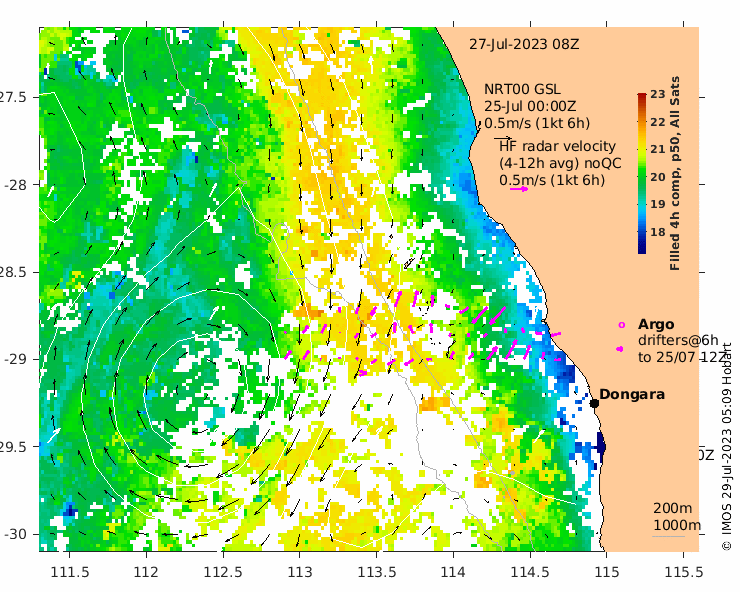Click the longitude tick label 114
740x592 pixels.
click(453, 572)
